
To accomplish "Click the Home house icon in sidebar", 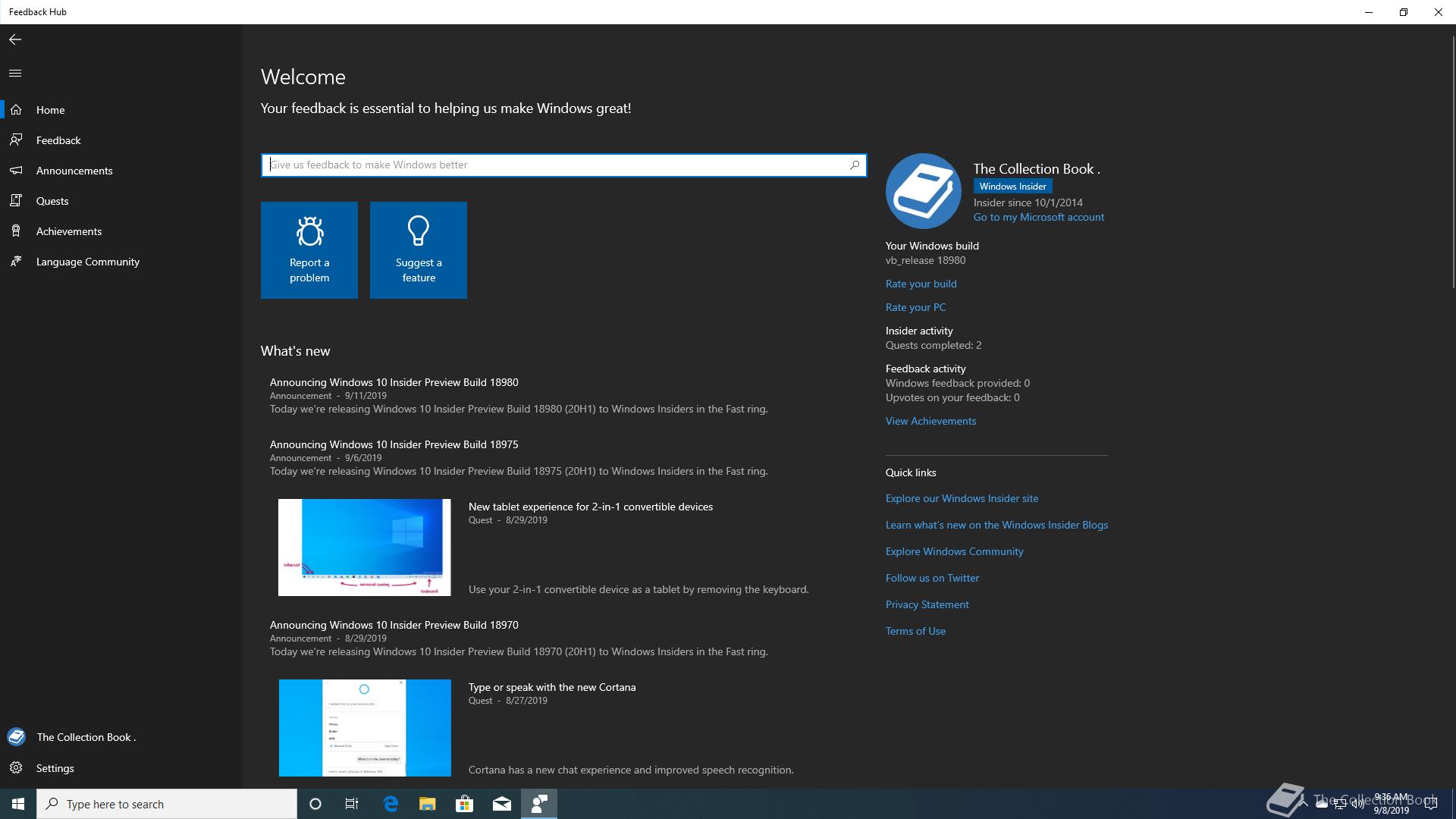I will [x=16, y=109].
